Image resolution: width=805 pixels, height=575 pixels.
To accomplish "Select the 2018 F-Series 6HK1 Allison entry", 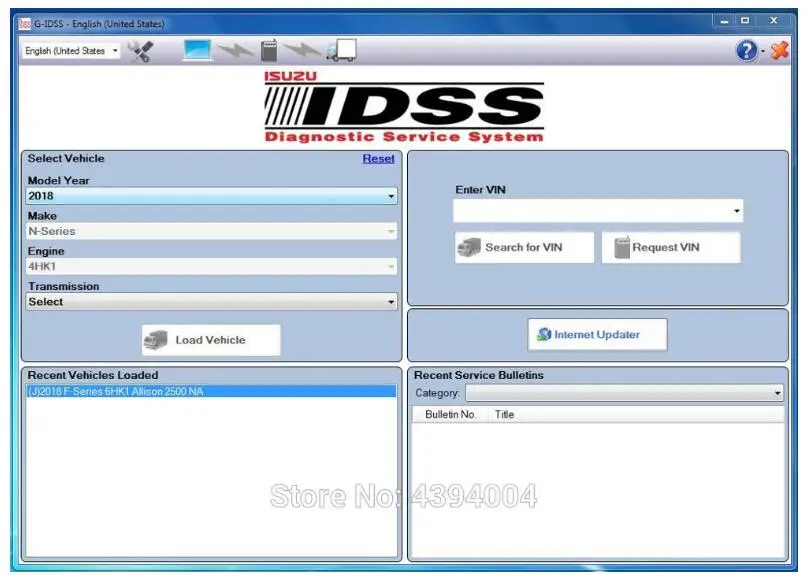I will (212, 391).
